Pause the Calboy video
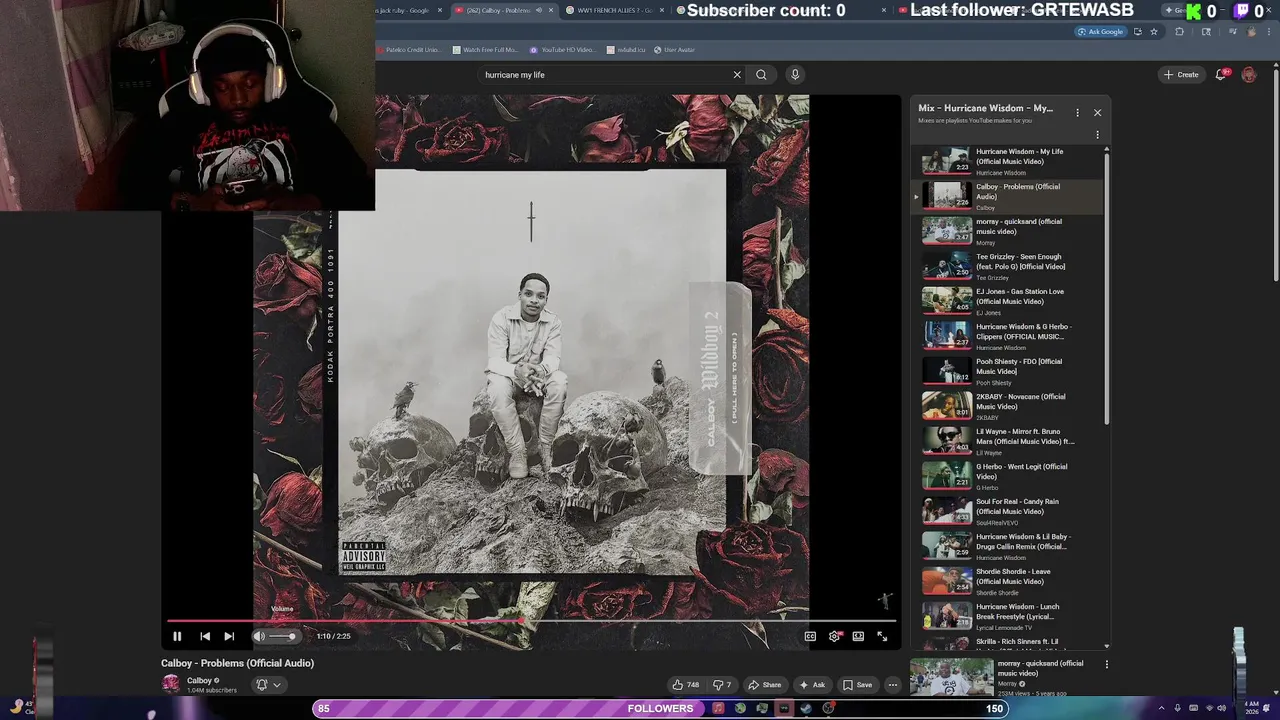 [x=177, y=636]
